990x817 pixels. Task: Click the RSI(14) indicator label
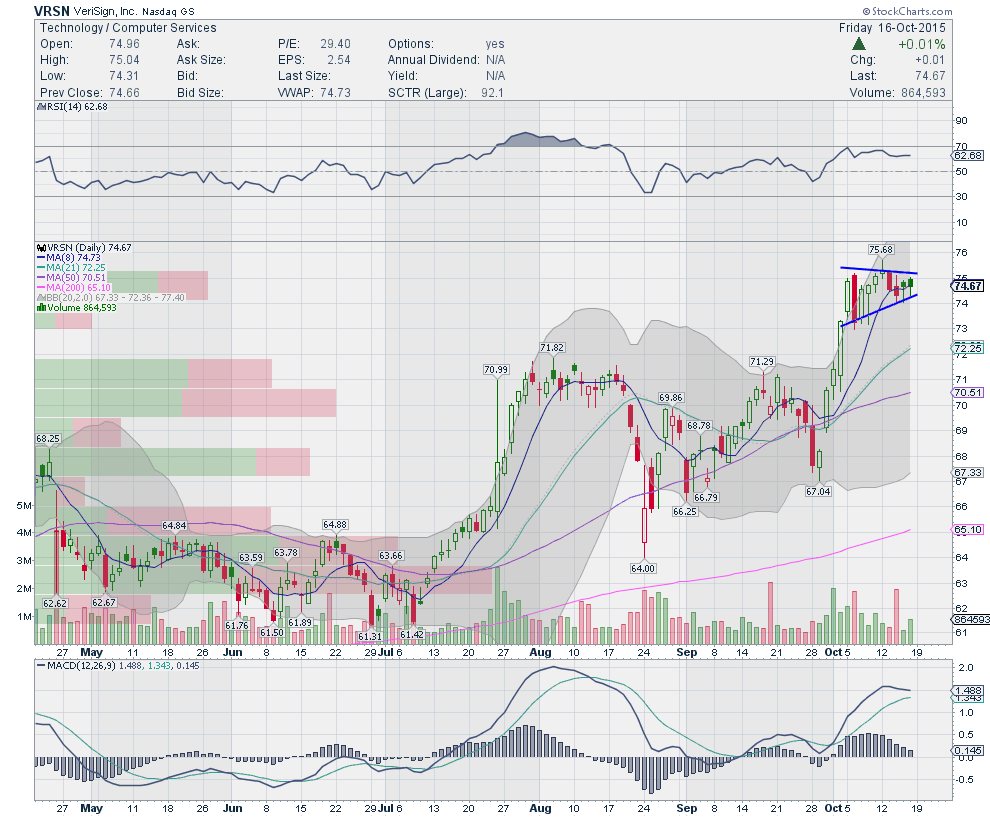[76, 107]
